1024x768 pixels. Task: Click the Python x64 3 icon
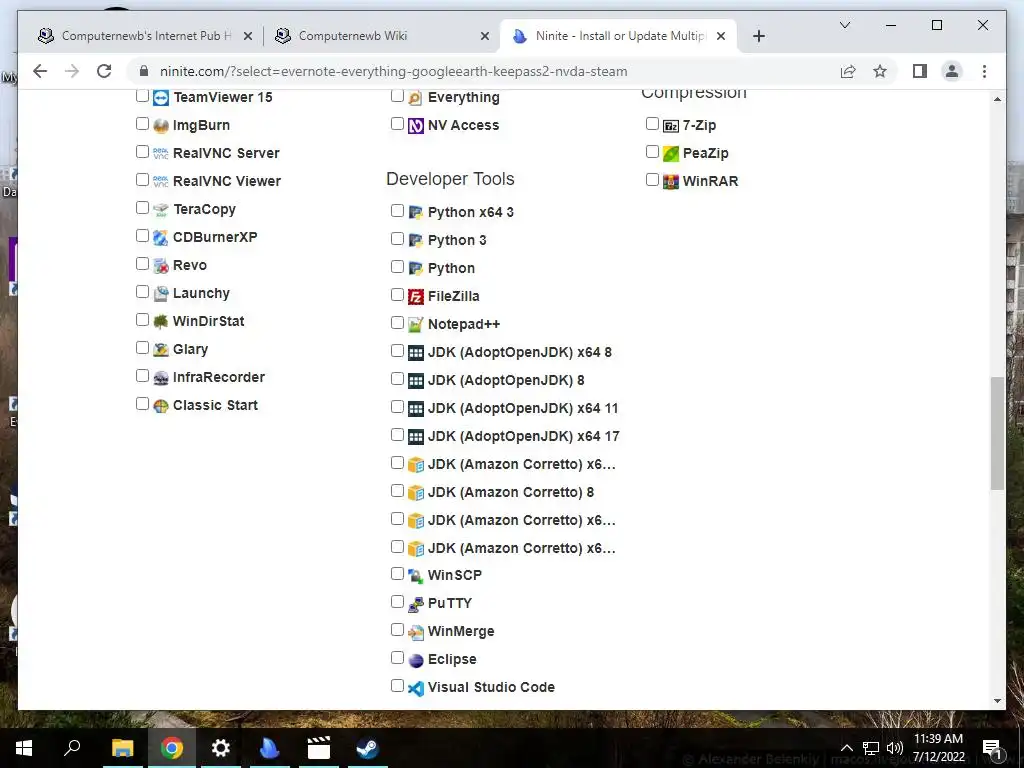pos(415,212)
